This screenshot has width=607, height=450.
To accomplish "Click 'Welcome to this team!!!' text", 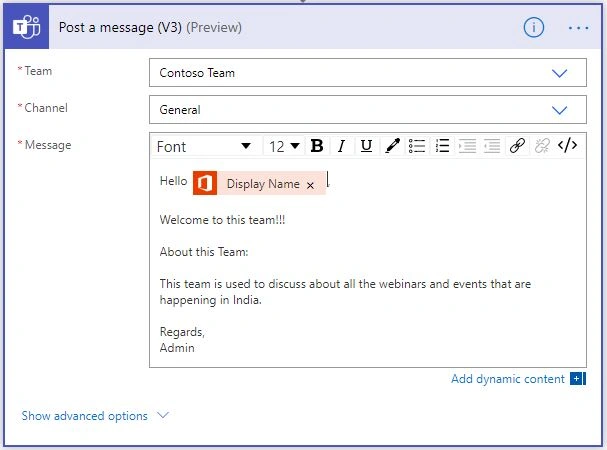I will point(222,220).
